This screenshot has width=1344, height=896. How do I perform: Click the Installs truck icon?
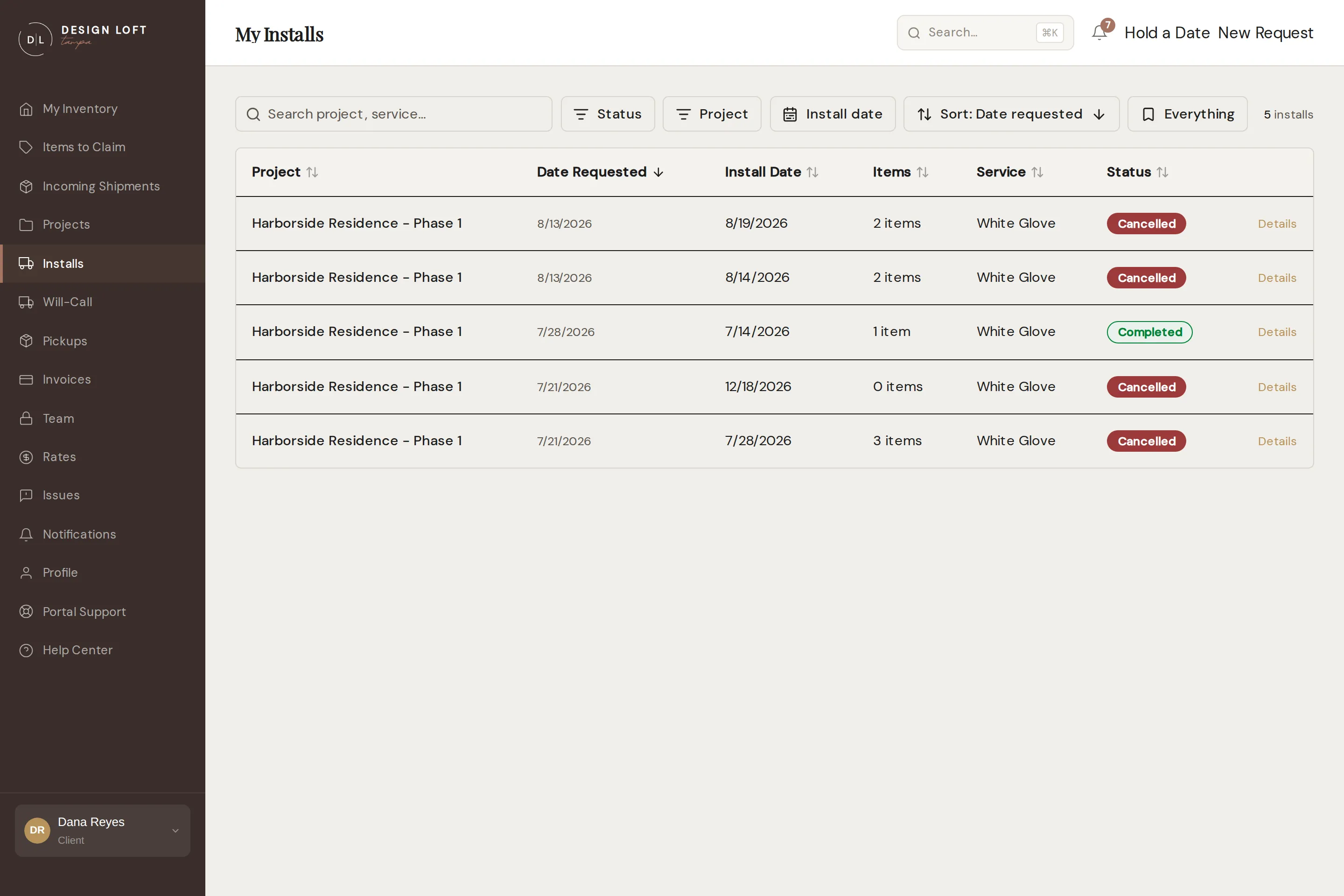(x=26, y=263)
